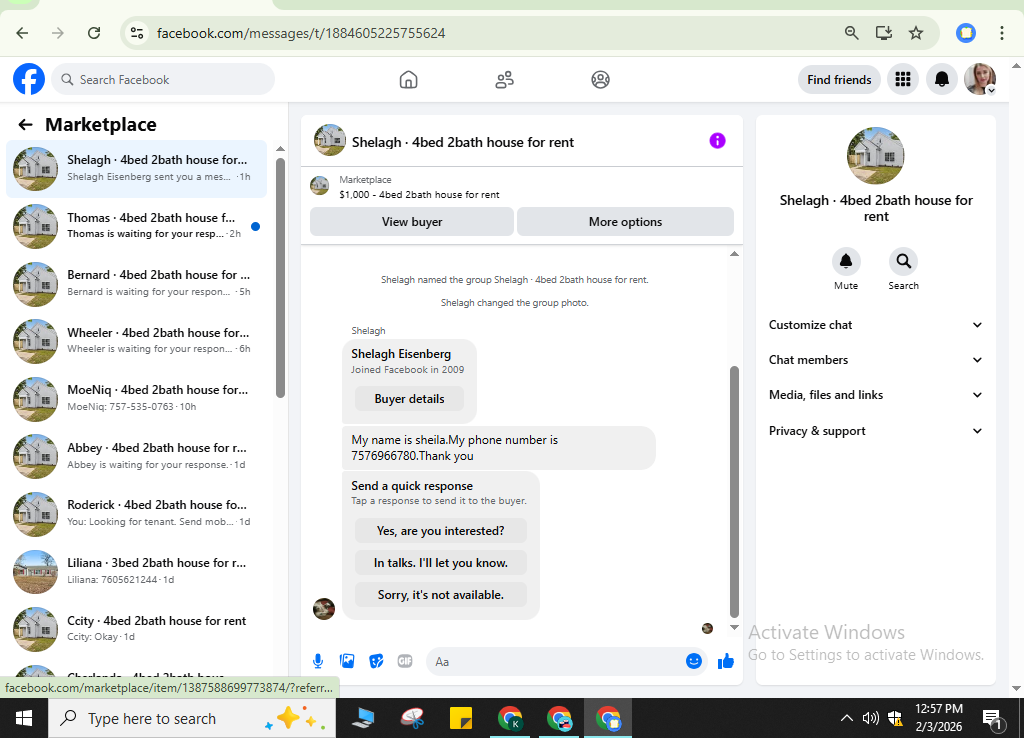Send quick response 'In talks. I'll let you know.'
This screenshot has height=738, width=1024.
[440, 562]
